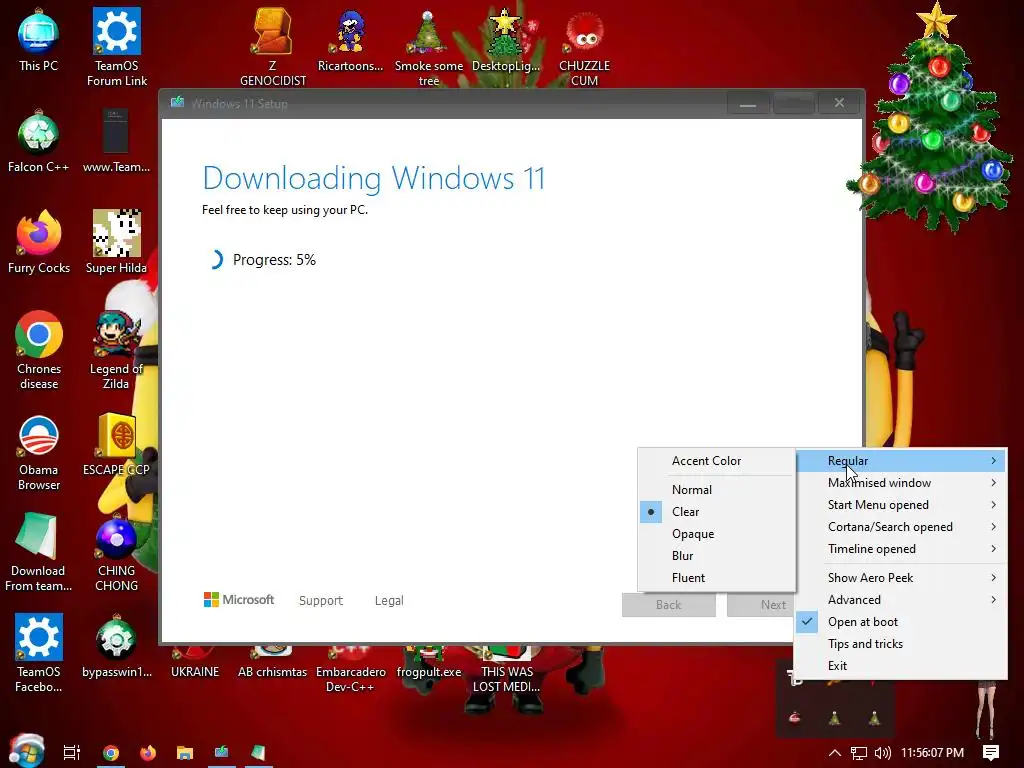
Task: Choose Accent Color in the submenu
Action: pyautogui.click(x=716, y=461)
